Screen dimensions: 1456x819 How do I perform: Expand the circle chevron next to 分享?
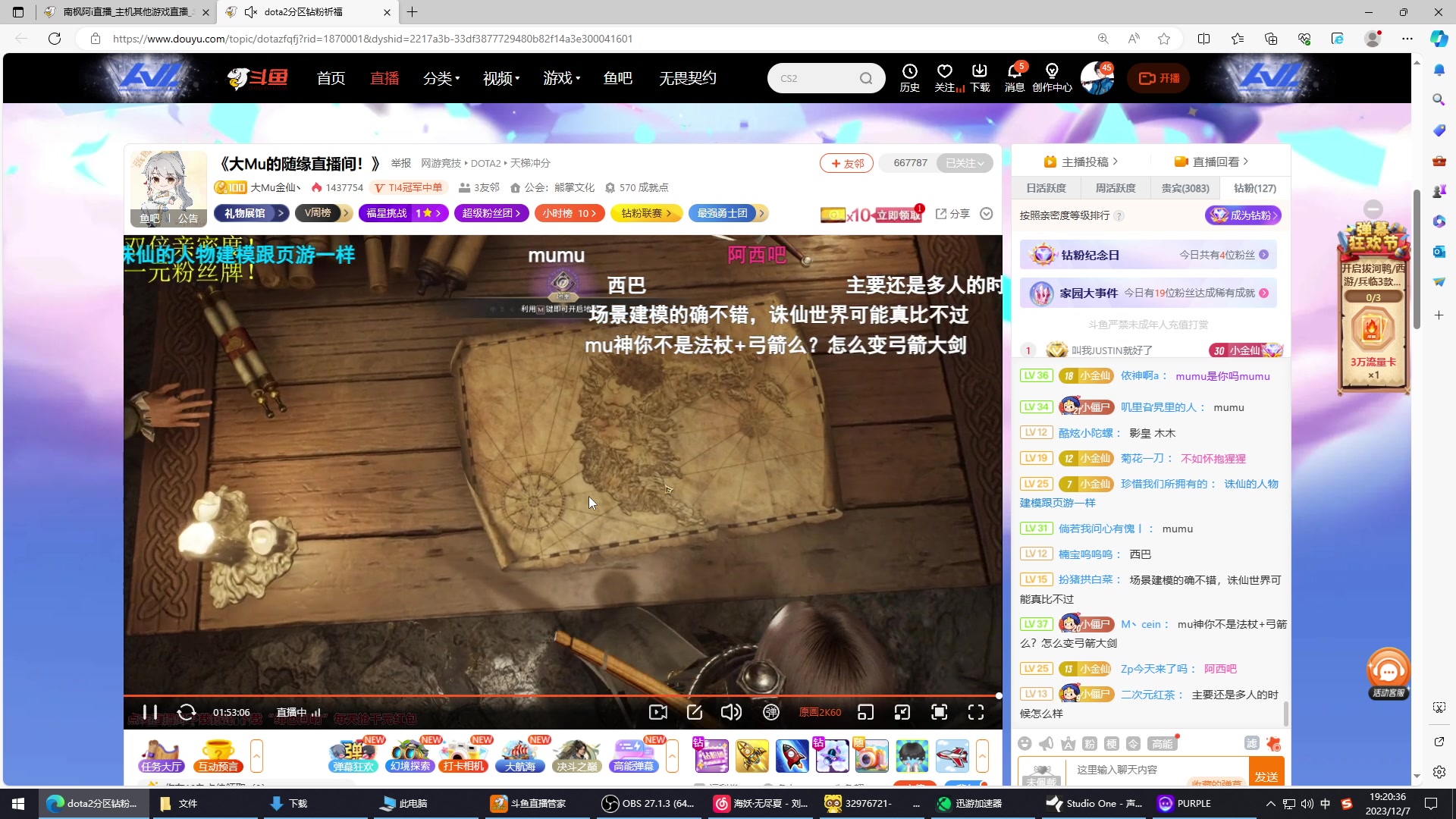(987, 214)
